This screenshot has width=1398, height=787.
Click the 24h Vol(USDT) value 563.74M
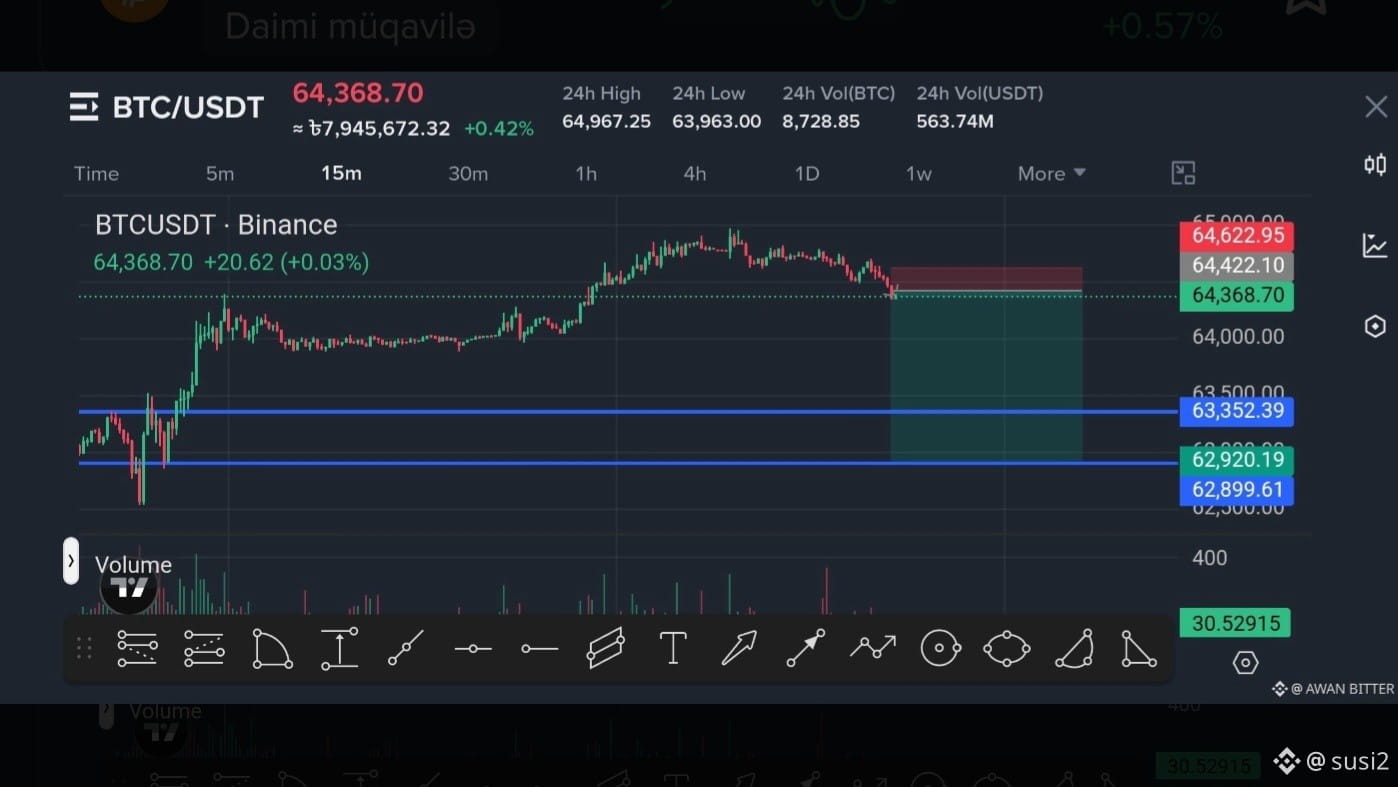955,122
